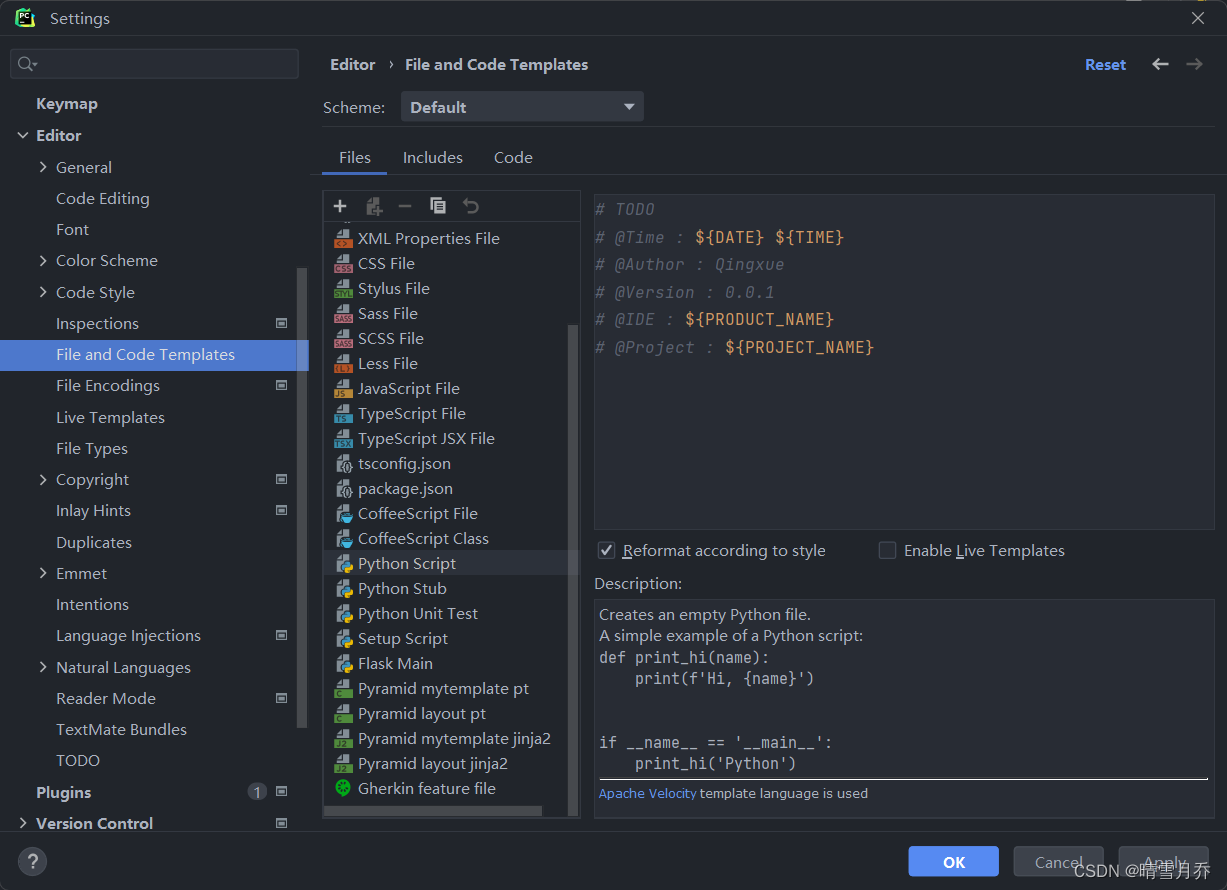
Task: Click the Cancel button
Action: [1059, 862]
